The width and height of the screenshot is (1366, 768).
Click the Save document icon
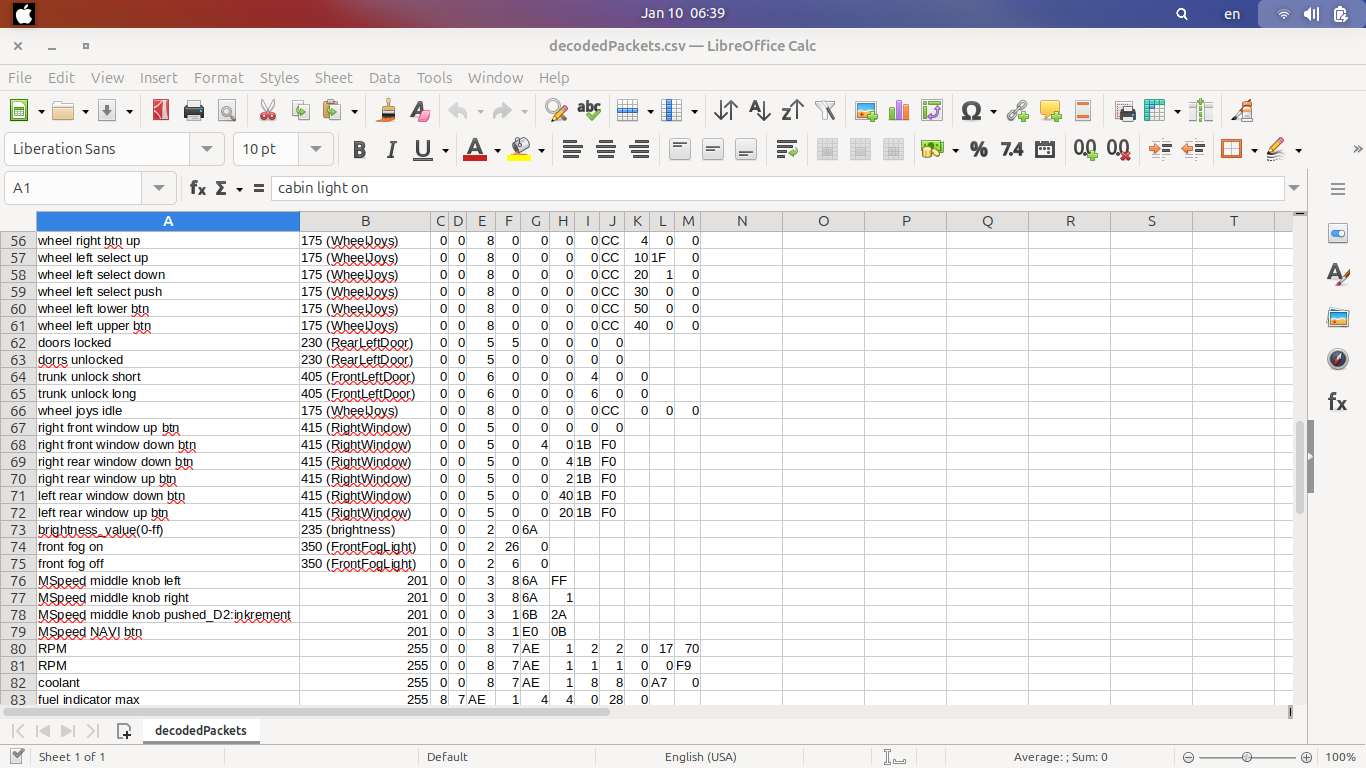pos(106,111)
